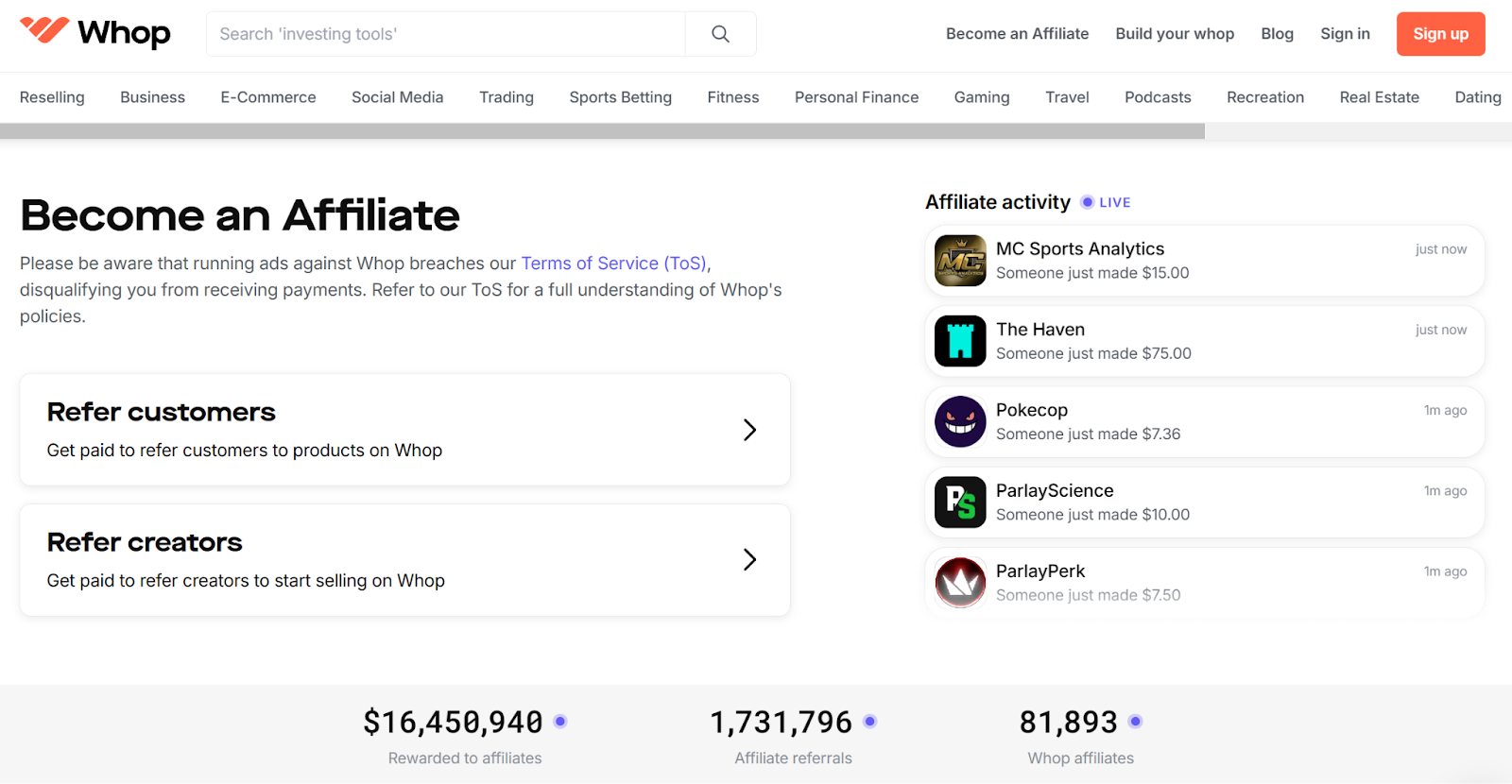The image size is (1512, 784).
Task: Open the Fitness category
Action: click(x=733, y=97)
